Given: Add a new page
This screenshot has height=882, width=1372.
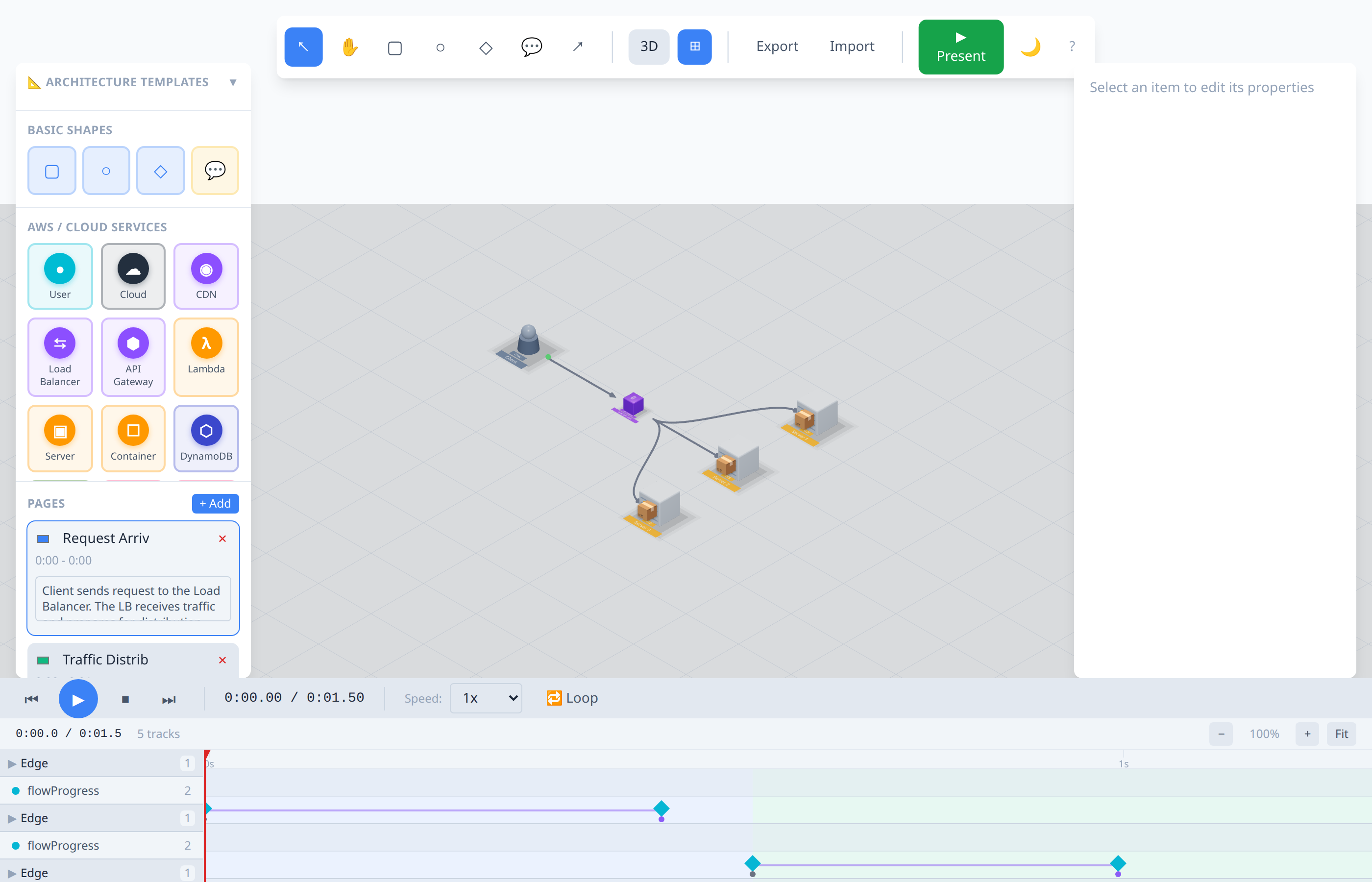Looking at the screenshot, I should [215, 503].
